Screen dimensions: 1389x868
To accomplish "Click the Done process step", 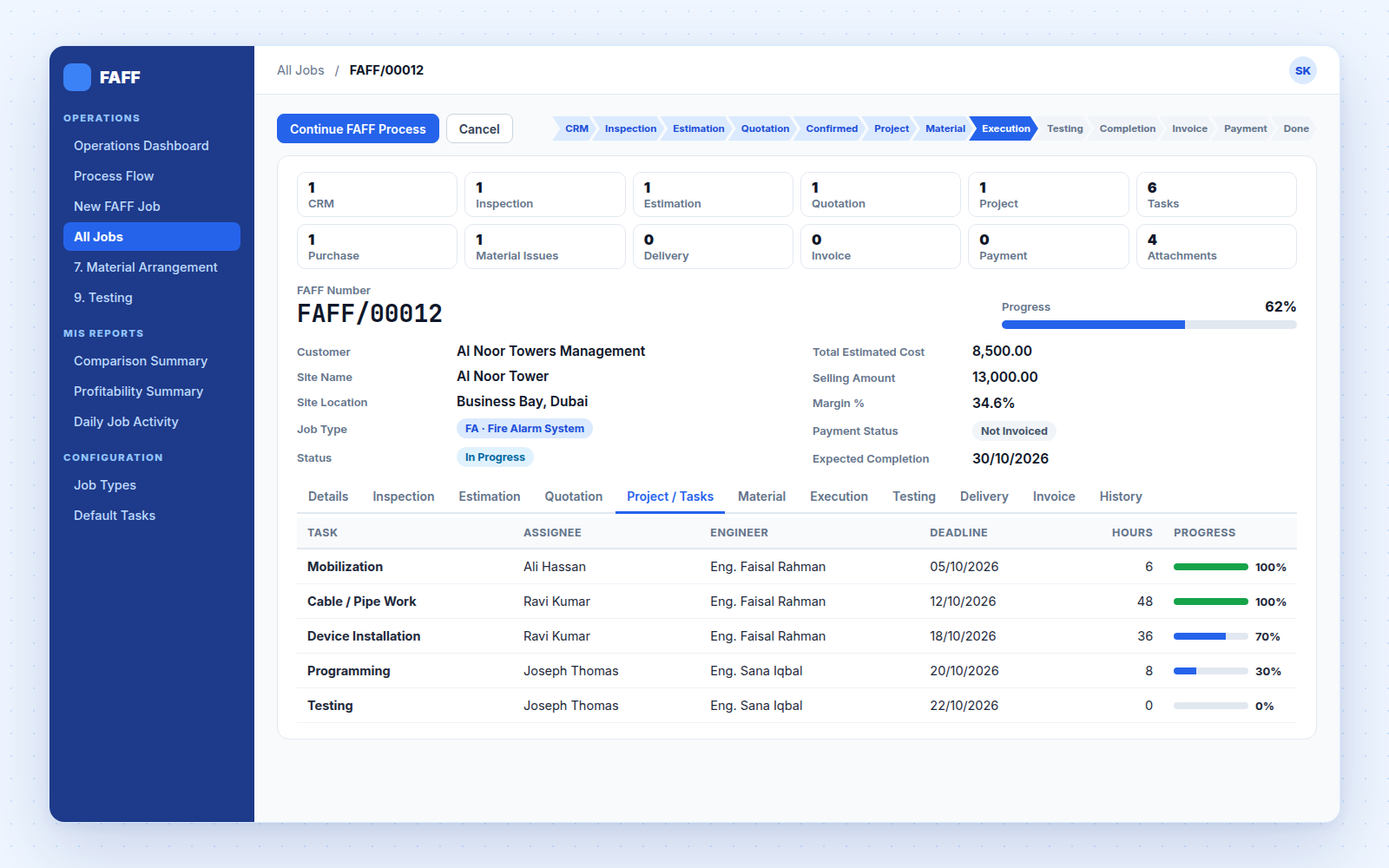I will click(1295, 128).
